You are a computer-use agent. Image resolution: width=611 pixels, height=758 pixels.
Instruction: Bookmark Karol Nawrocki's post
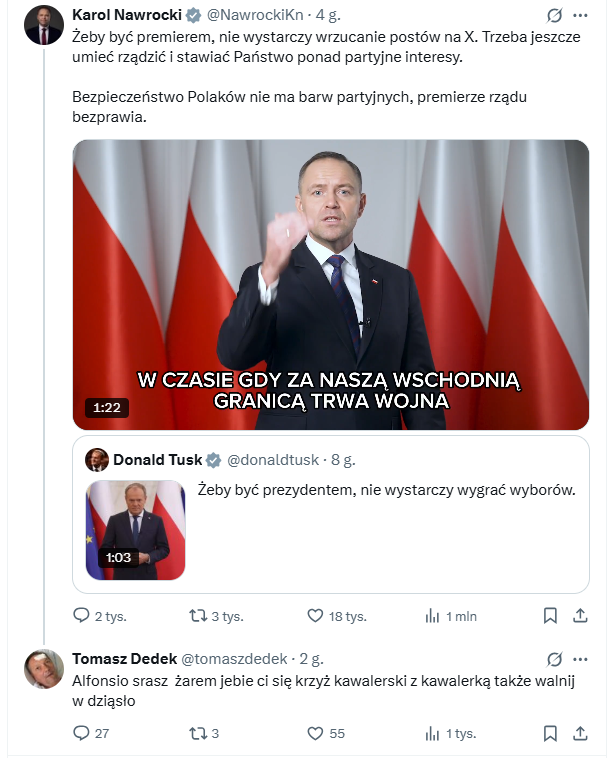click(x=550, y=616)
